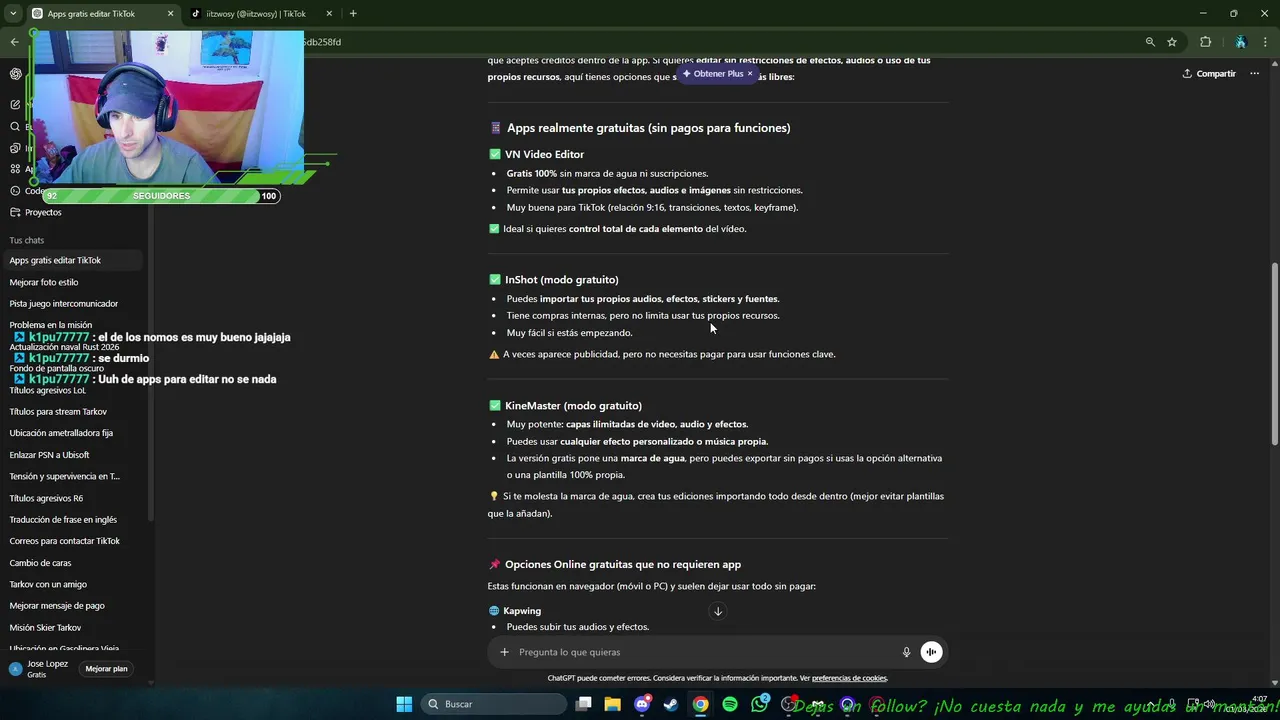The height and width of the screenshot is (720, 1280).
Task: Go back with the browser back arrow
Action: 14,42
